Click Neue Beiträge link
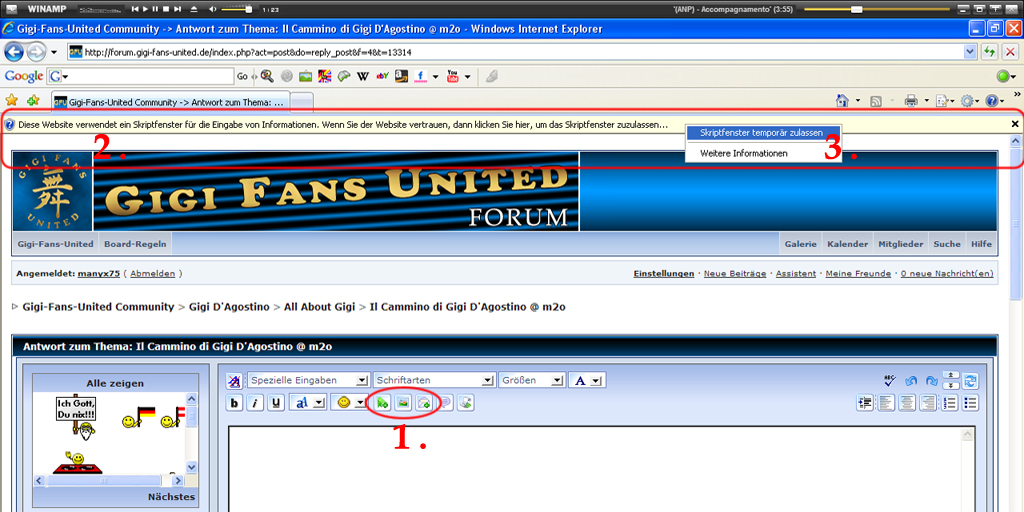1024x512 pixels. click(735, 274)
